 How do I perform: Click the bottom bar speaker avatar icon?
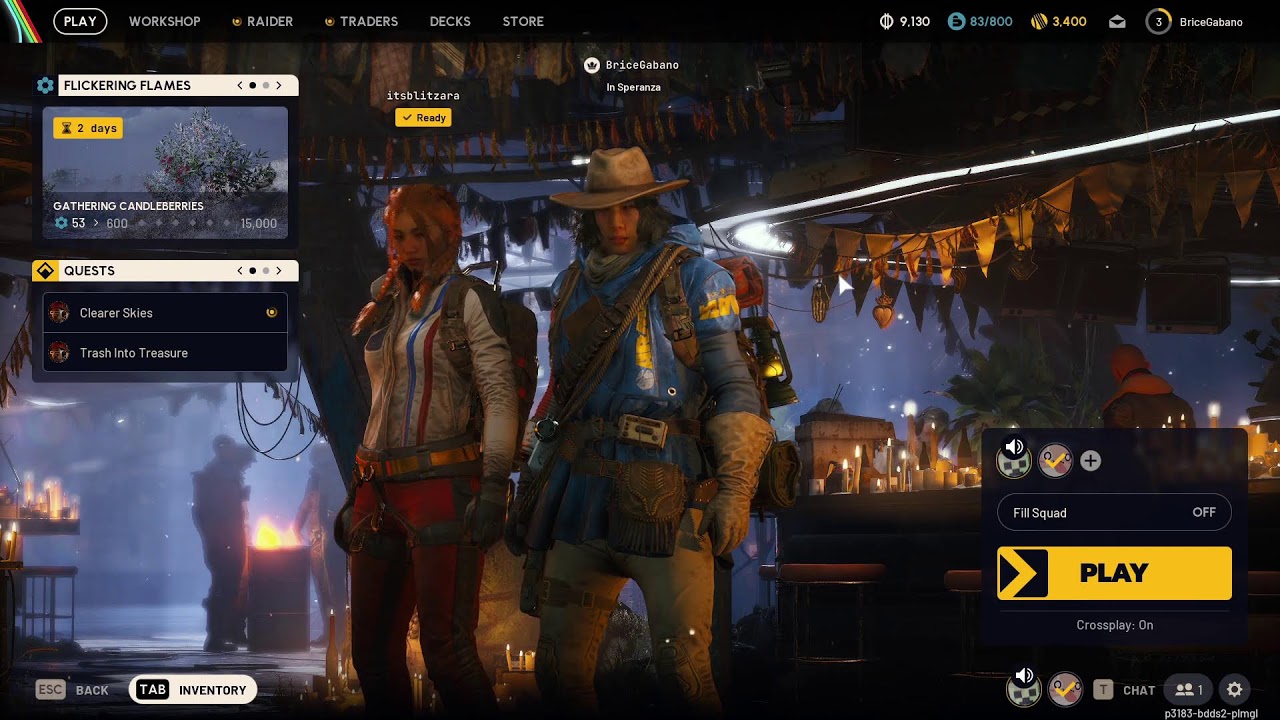click(1023, 686)
